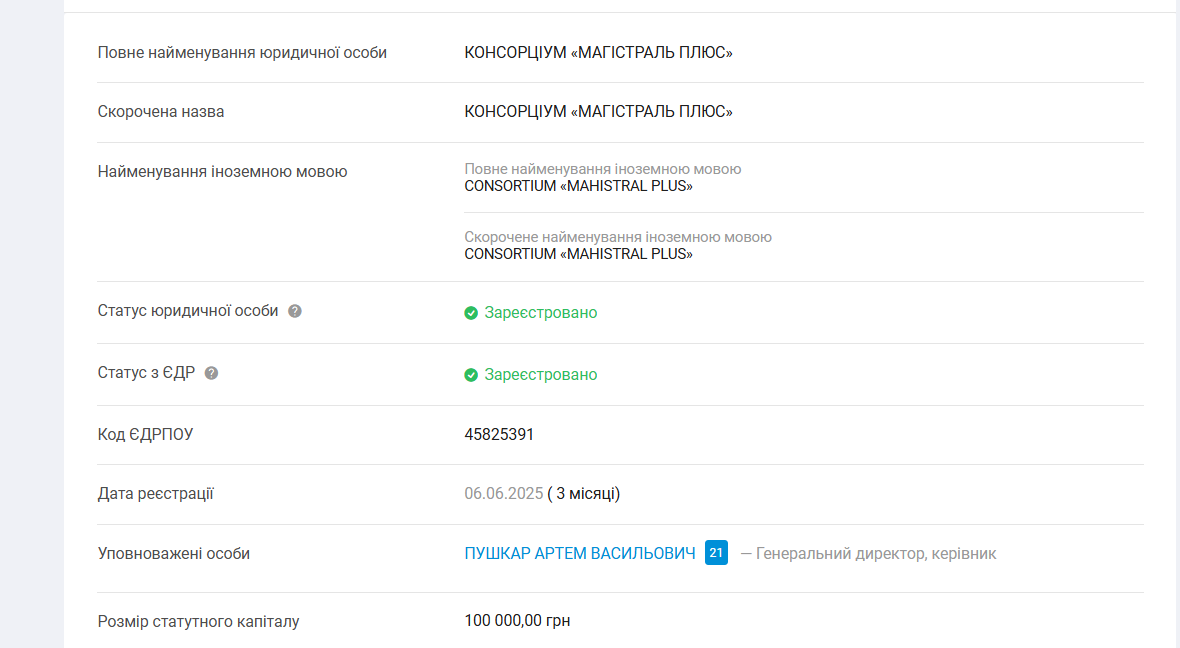1180x648 pixels.
Task: Click the blue "21" badge
Action: (716, 553)
